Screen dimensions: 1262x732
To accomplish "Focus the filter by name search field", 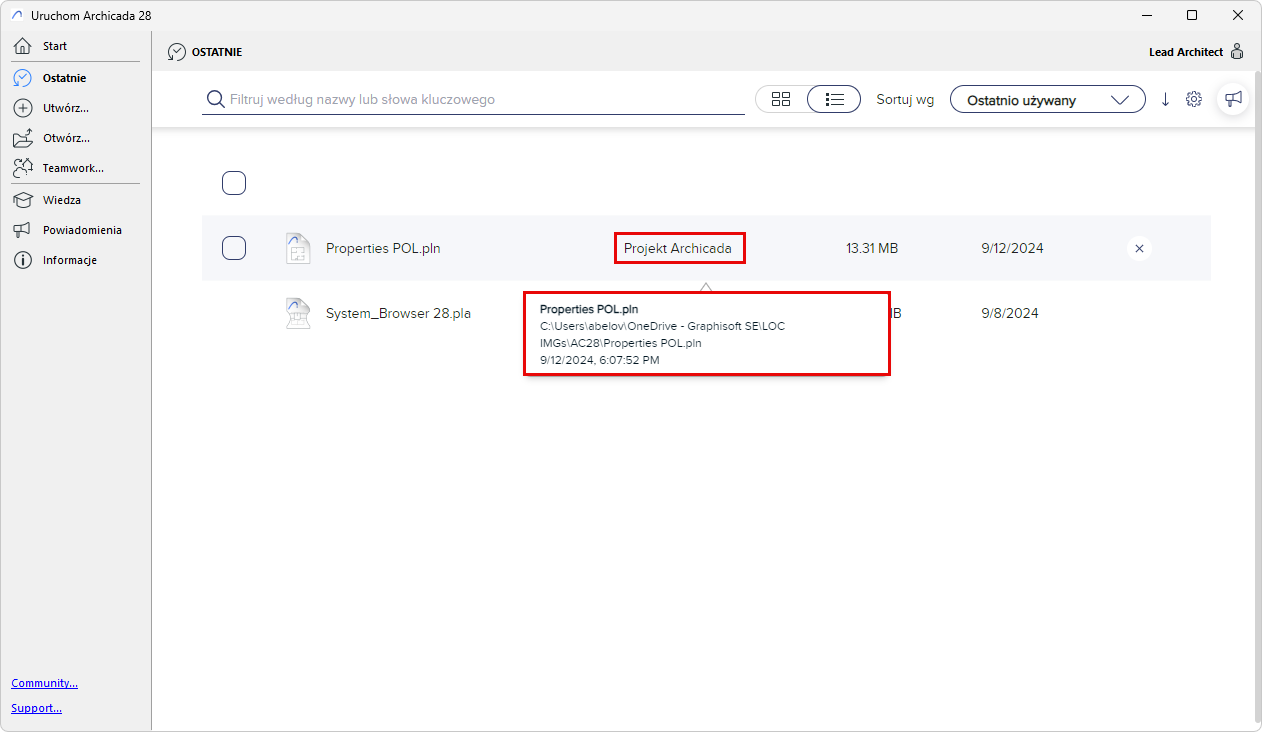I will click(473, 100).
